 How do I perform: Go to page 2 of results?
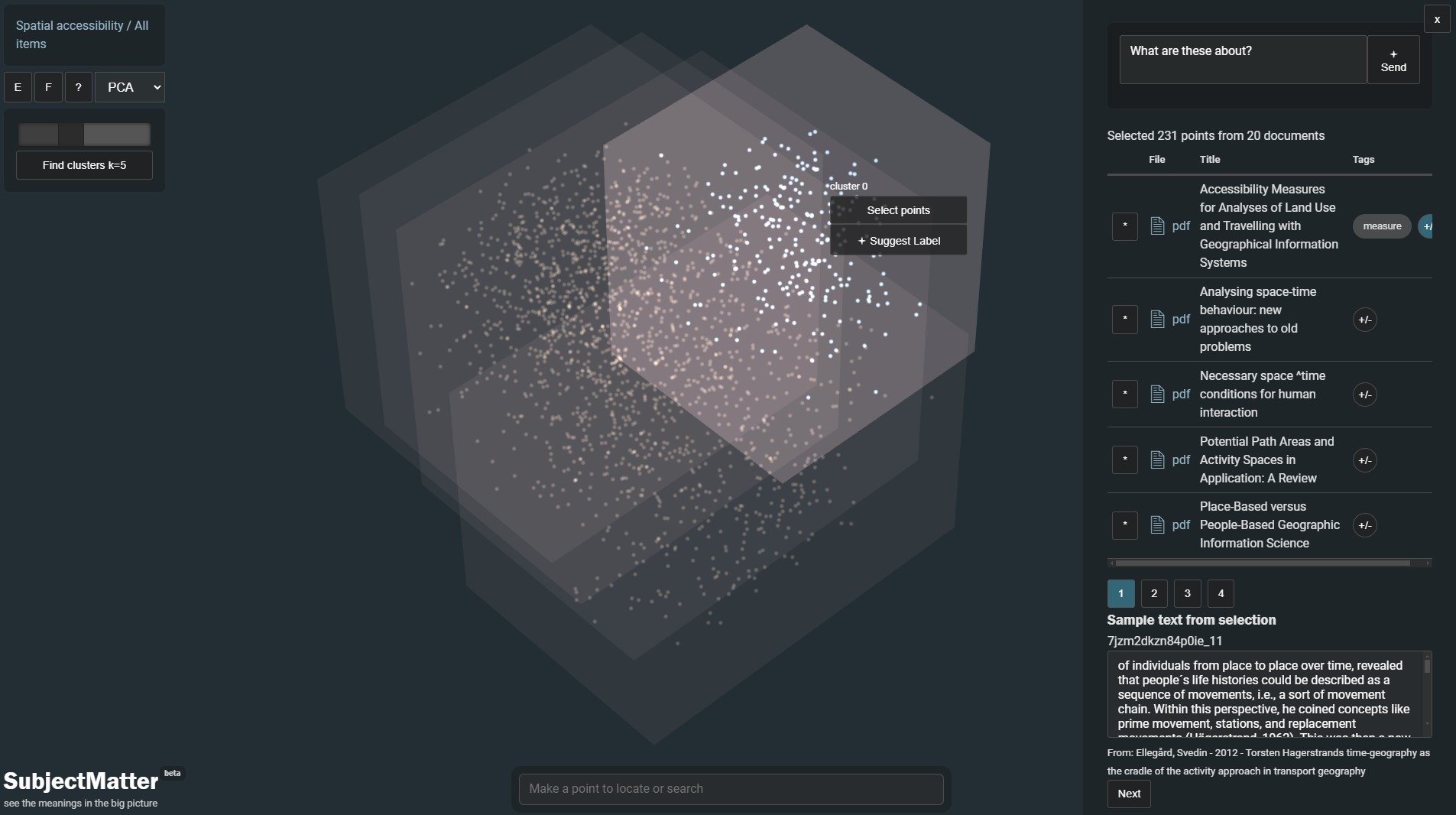click(x=1154, y=593)
